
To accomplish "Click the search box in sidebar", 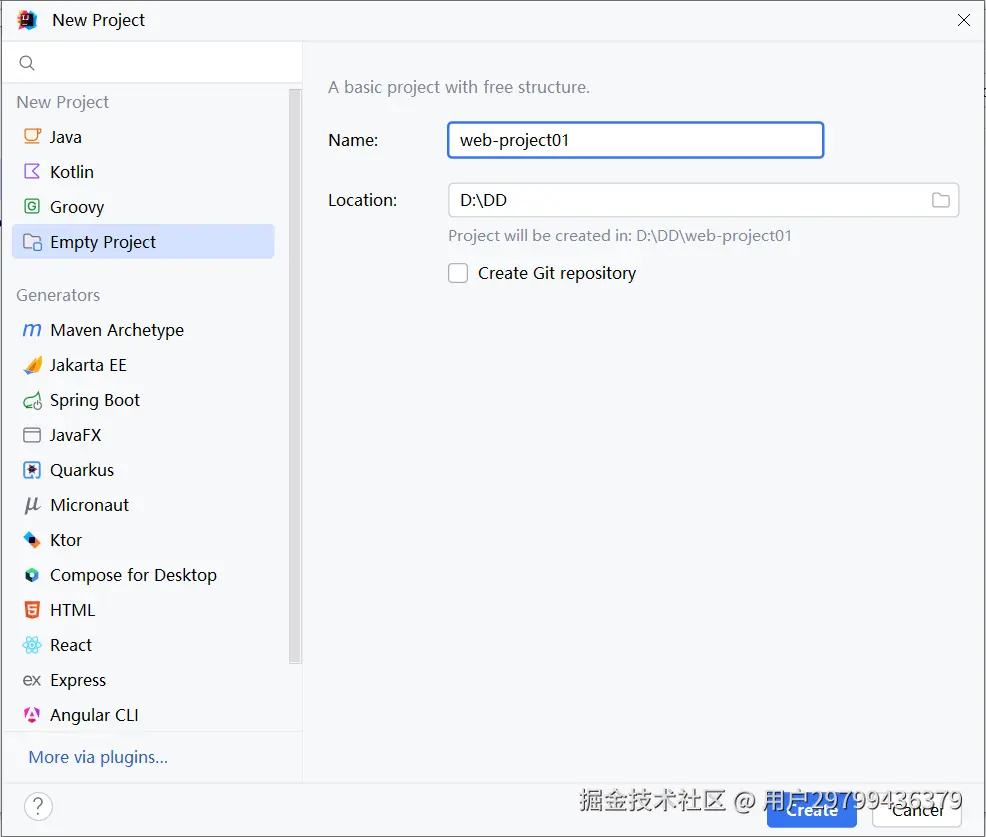I will point(152,63).
